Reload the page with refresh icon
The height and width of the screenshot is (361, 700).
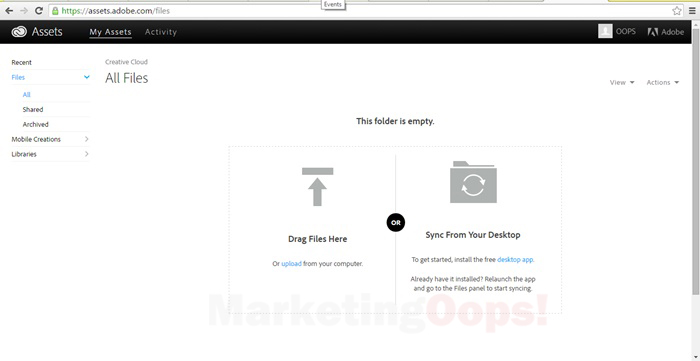(x=39, y=11)
